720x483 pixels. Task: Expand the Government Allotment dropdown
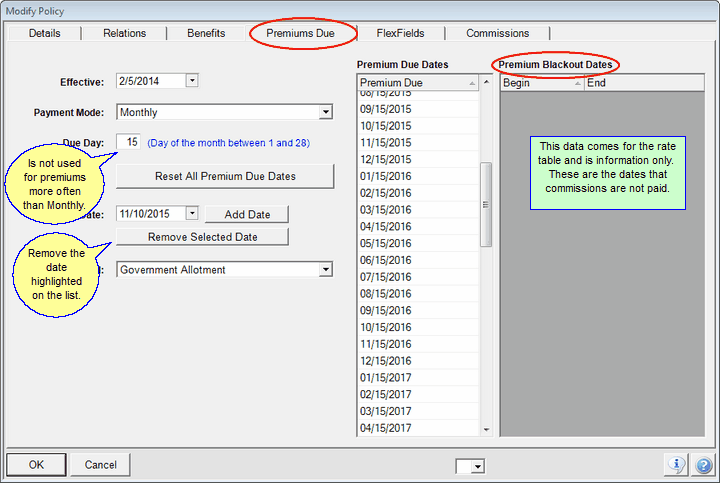click(x=326, y=269)
